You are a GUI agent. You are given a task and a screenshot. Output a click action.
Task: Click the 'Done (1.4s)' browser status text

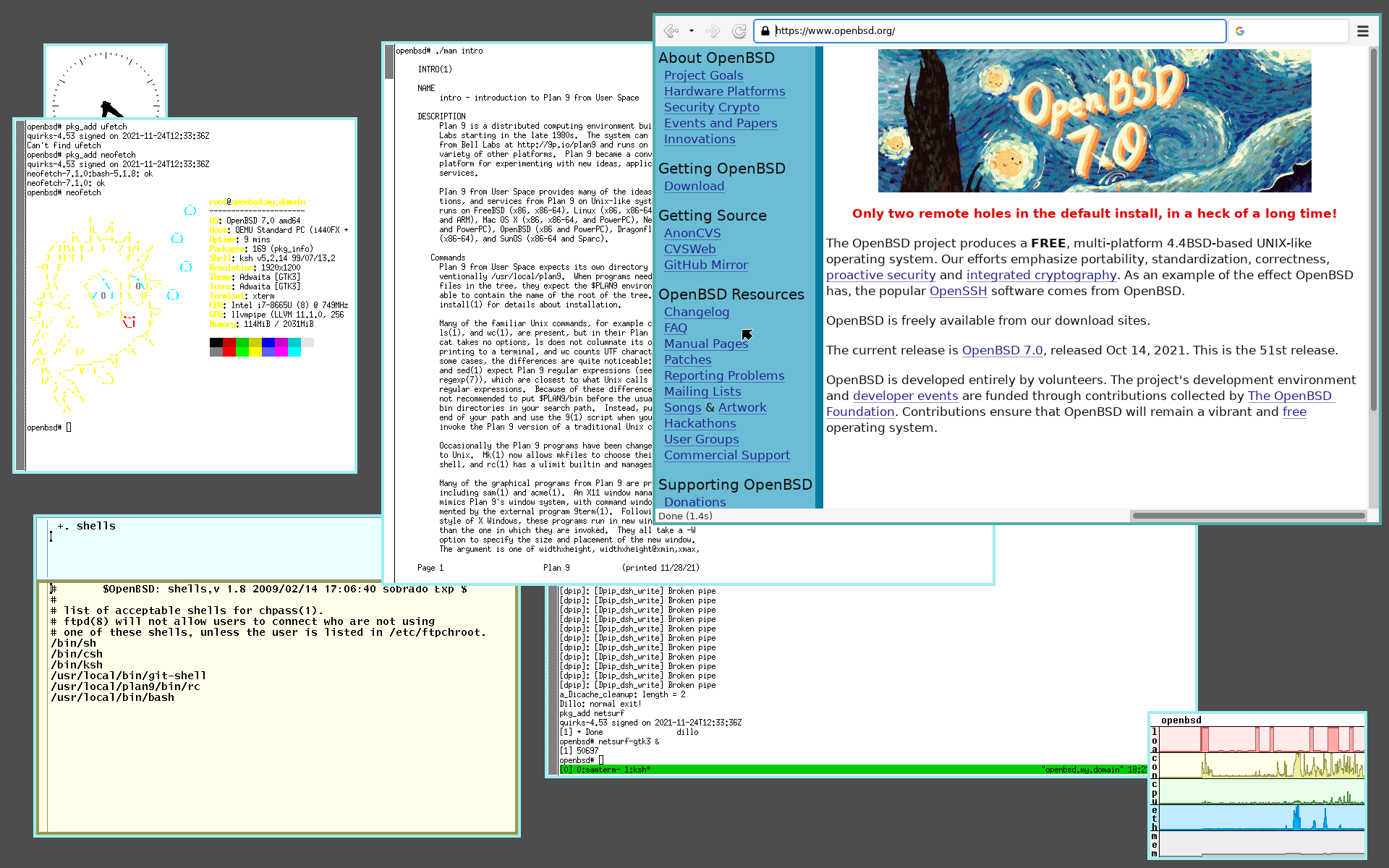pos(685,516)
